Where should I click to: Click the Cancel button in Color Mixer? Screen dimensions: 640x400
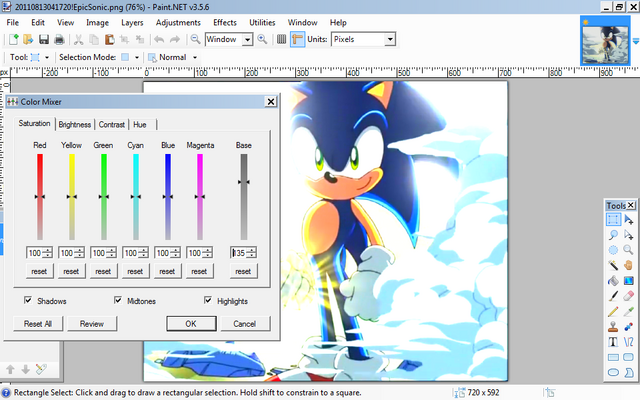click(x=245, y=324)
